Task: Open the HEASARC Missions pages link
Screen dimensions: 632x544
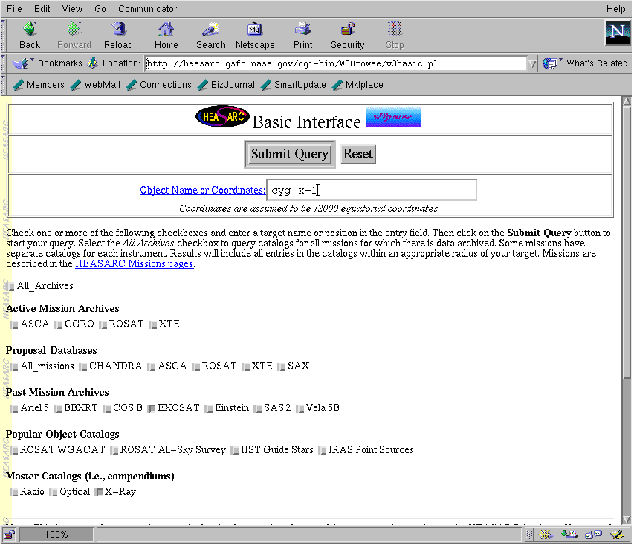Action: pyautogui.click(x=134, y=264)
